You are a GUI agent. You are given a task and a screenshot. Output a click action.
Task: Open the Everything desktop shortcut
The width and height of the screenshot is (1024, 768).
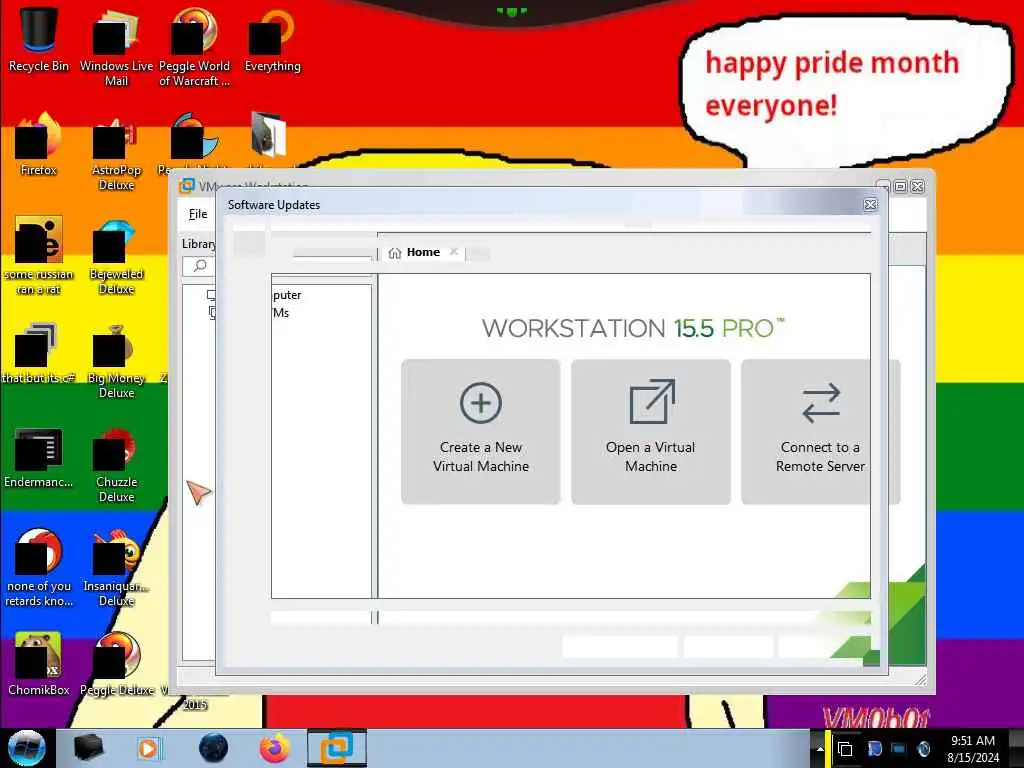272,39
